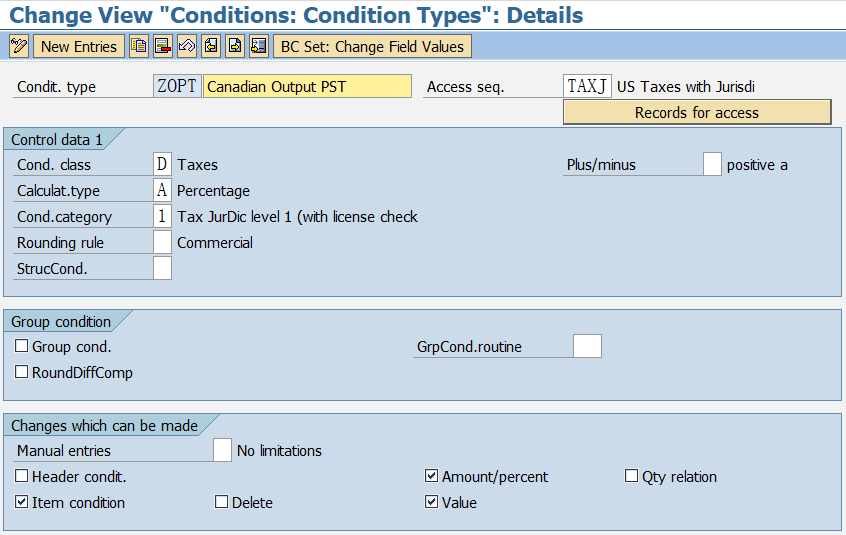Go to the next entry icon

(235, 46)
